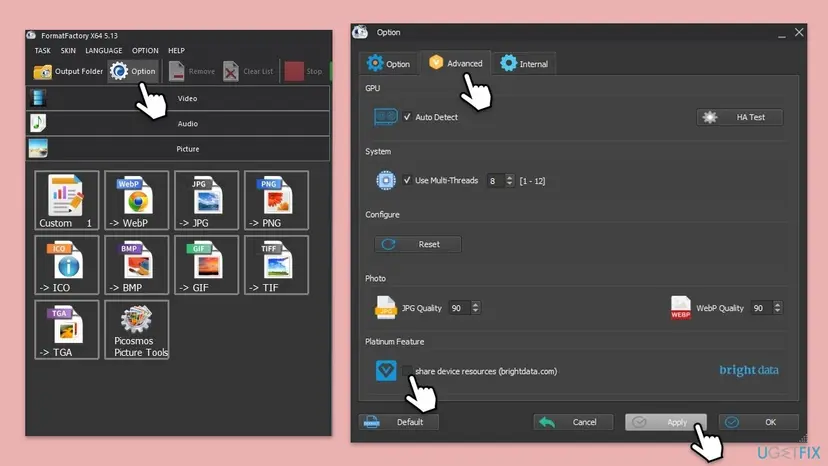Viewport: 828px width, 466px height.
Task: Open the Custom picture conversion tile
Action: point(67,200)
